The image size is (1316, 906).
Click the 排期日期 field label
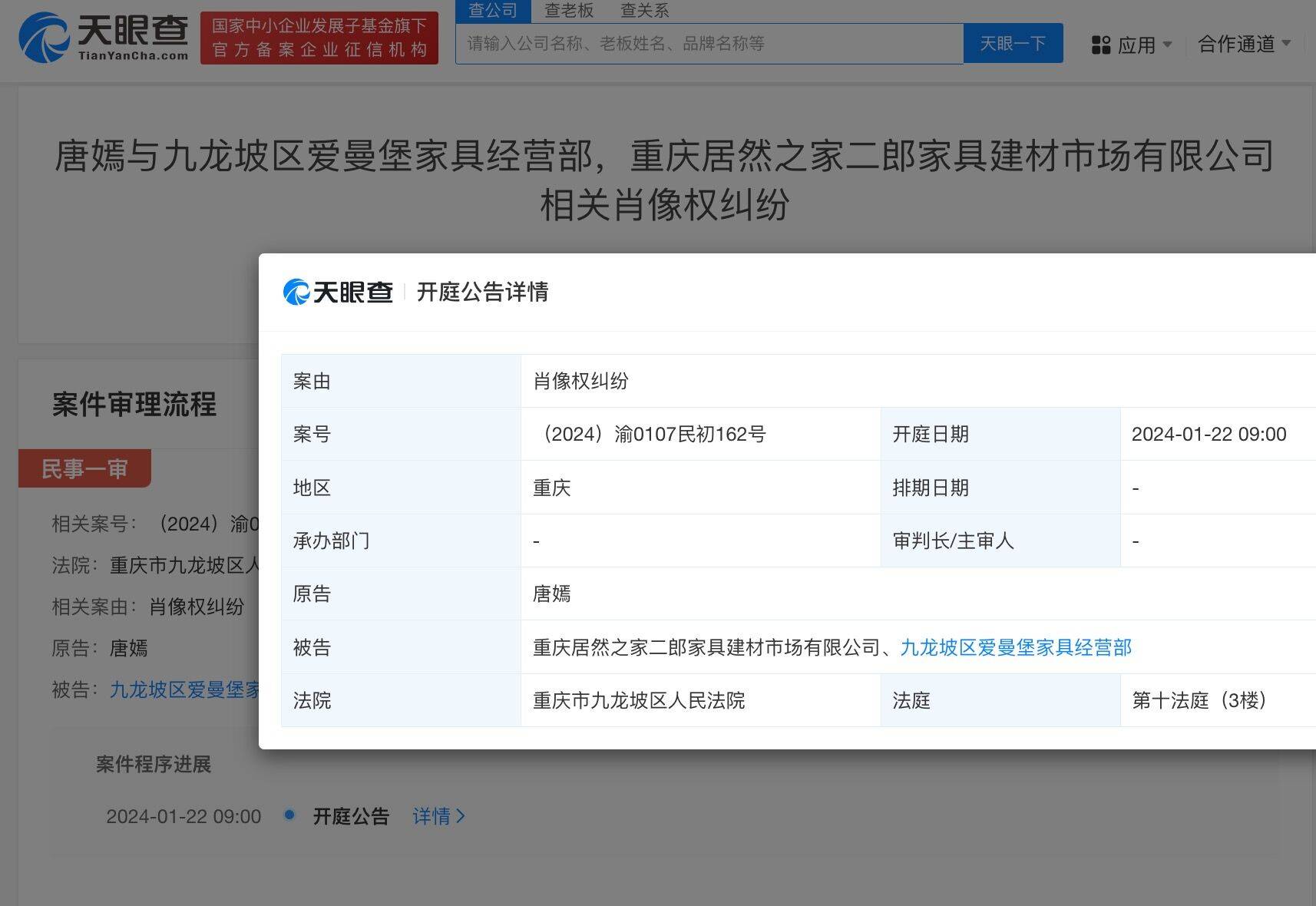[931, 488]
